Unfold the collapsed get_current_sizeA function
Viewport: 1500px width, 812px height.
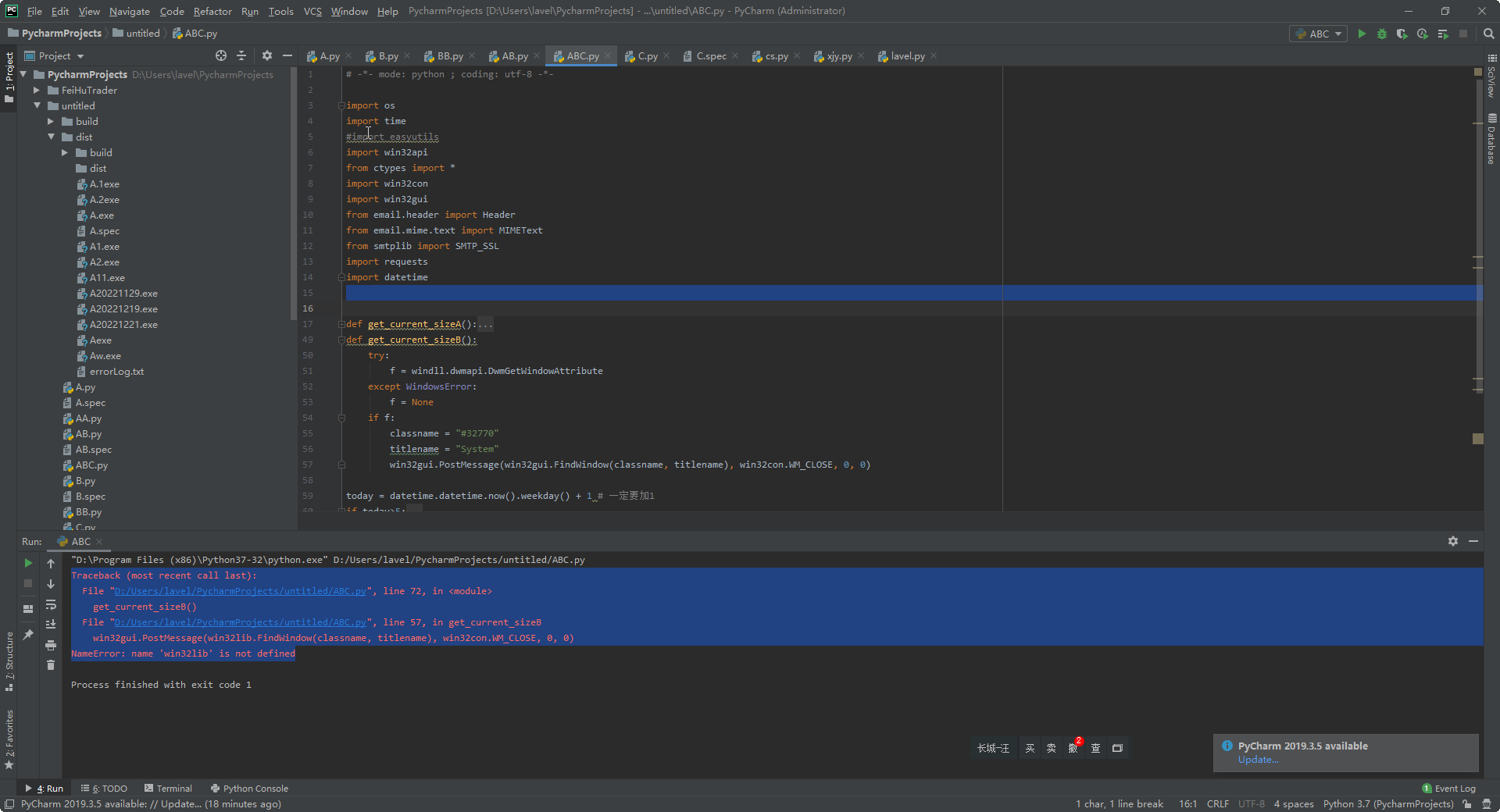(341, 324)
